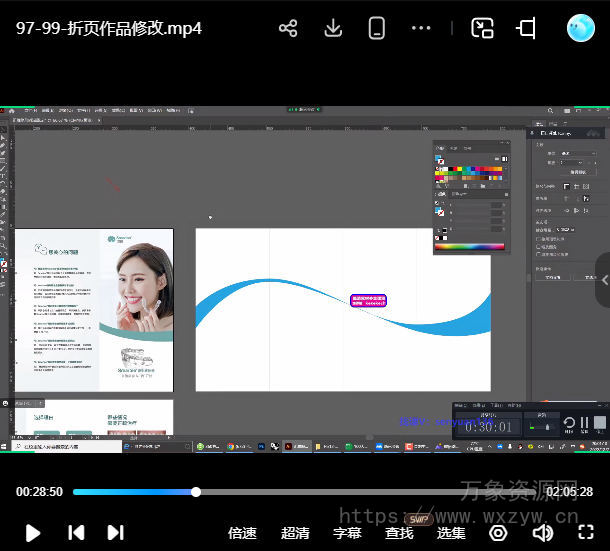Mute the video volume
This screenshot has width=610, height=551.
[x=543, y=533]
